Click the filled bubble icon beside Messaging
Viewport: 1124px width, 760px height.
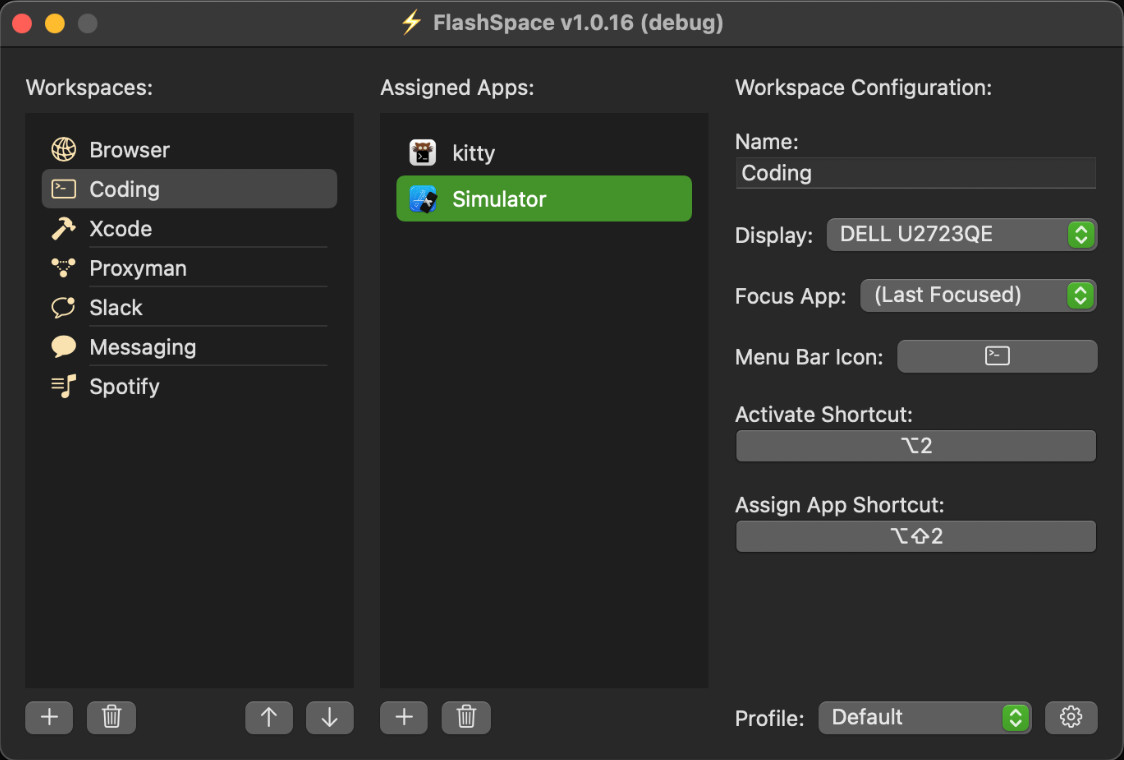click(x=63, y=346)
